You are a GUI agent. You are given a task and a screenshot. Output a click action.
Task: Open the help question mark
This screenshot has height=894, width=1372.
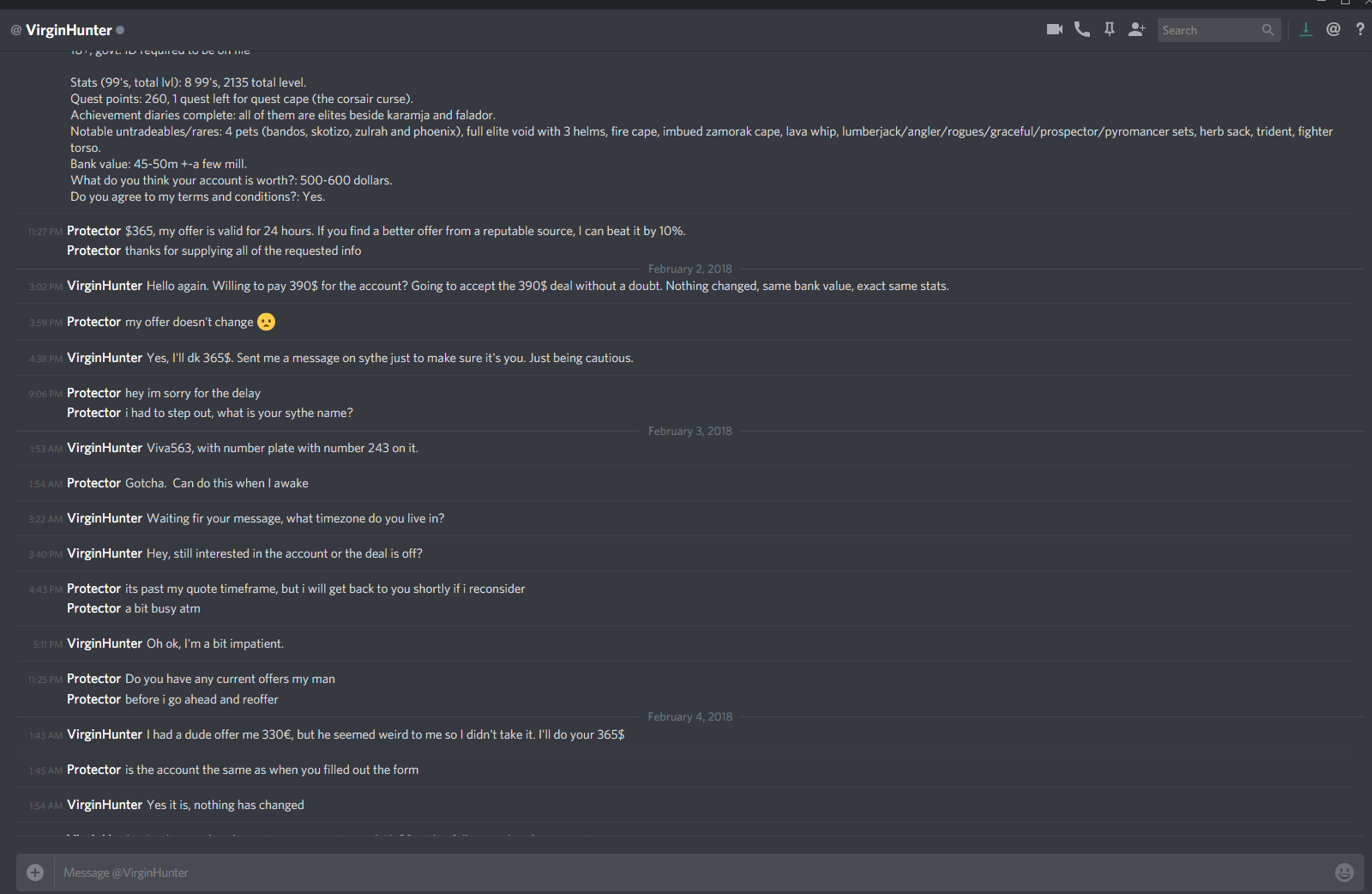coord(1360,29)
